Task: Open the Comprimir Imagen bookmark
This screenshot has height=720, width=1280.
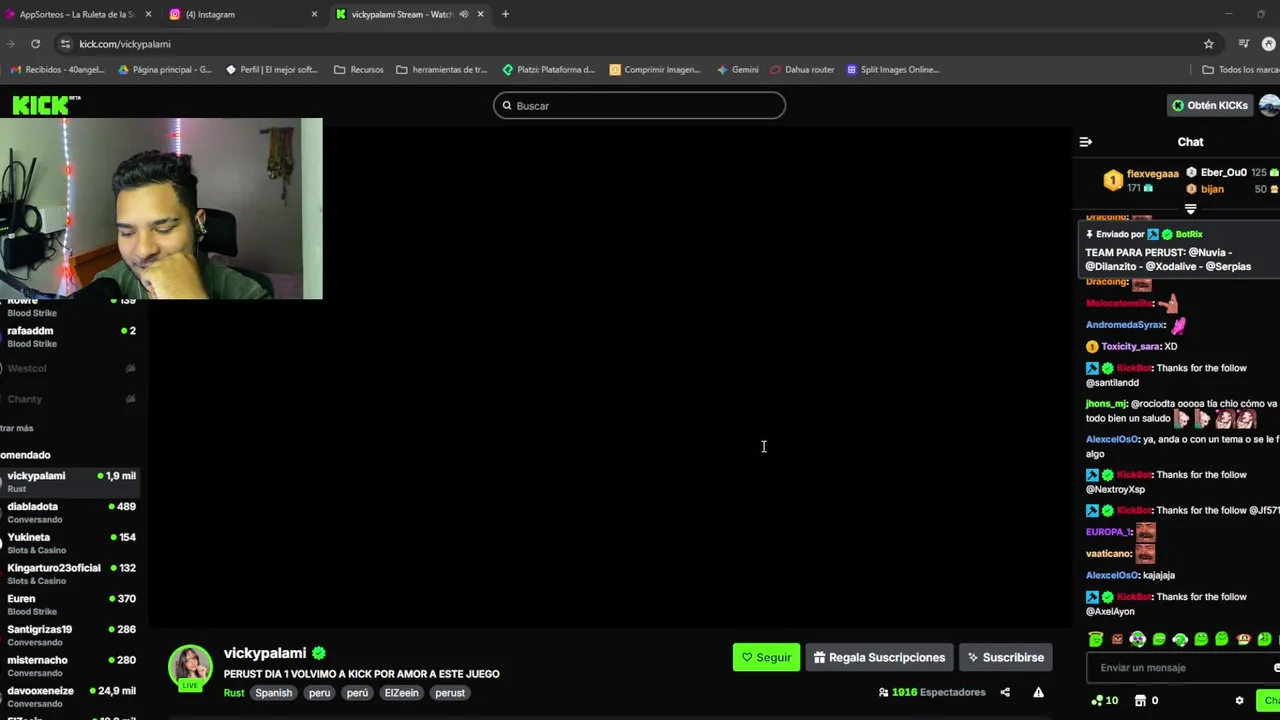Action: pyautogui.click(x=655, y=70)
